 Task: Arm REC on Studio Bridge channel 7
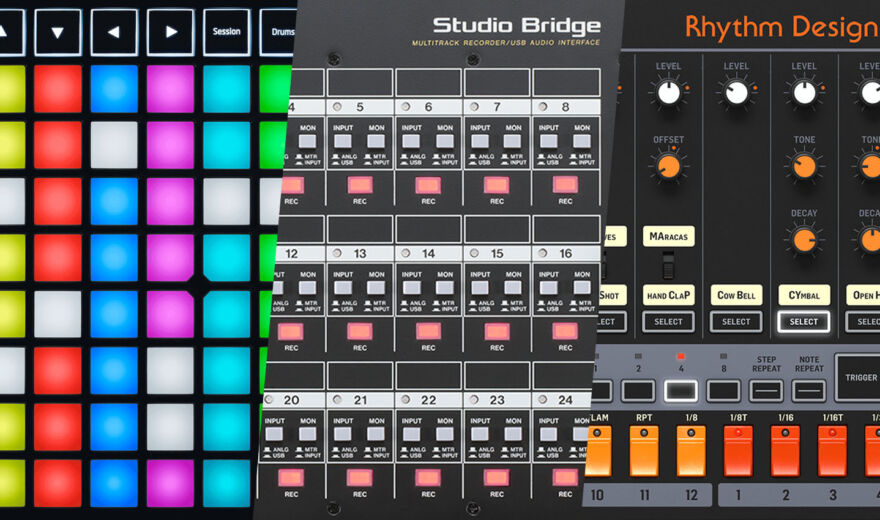[x=497, y=185]
